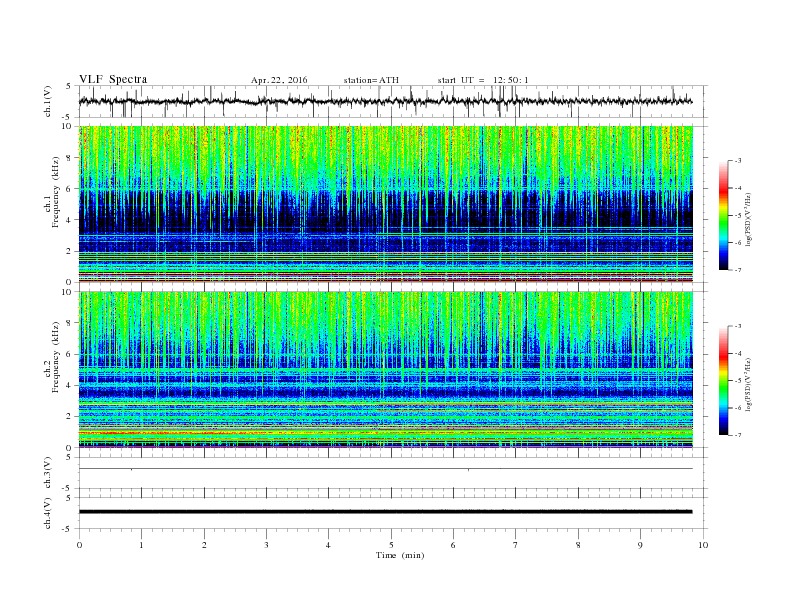
Task: Click the ch.1 spectrogram panel
Action: click(x=385, y=204)
